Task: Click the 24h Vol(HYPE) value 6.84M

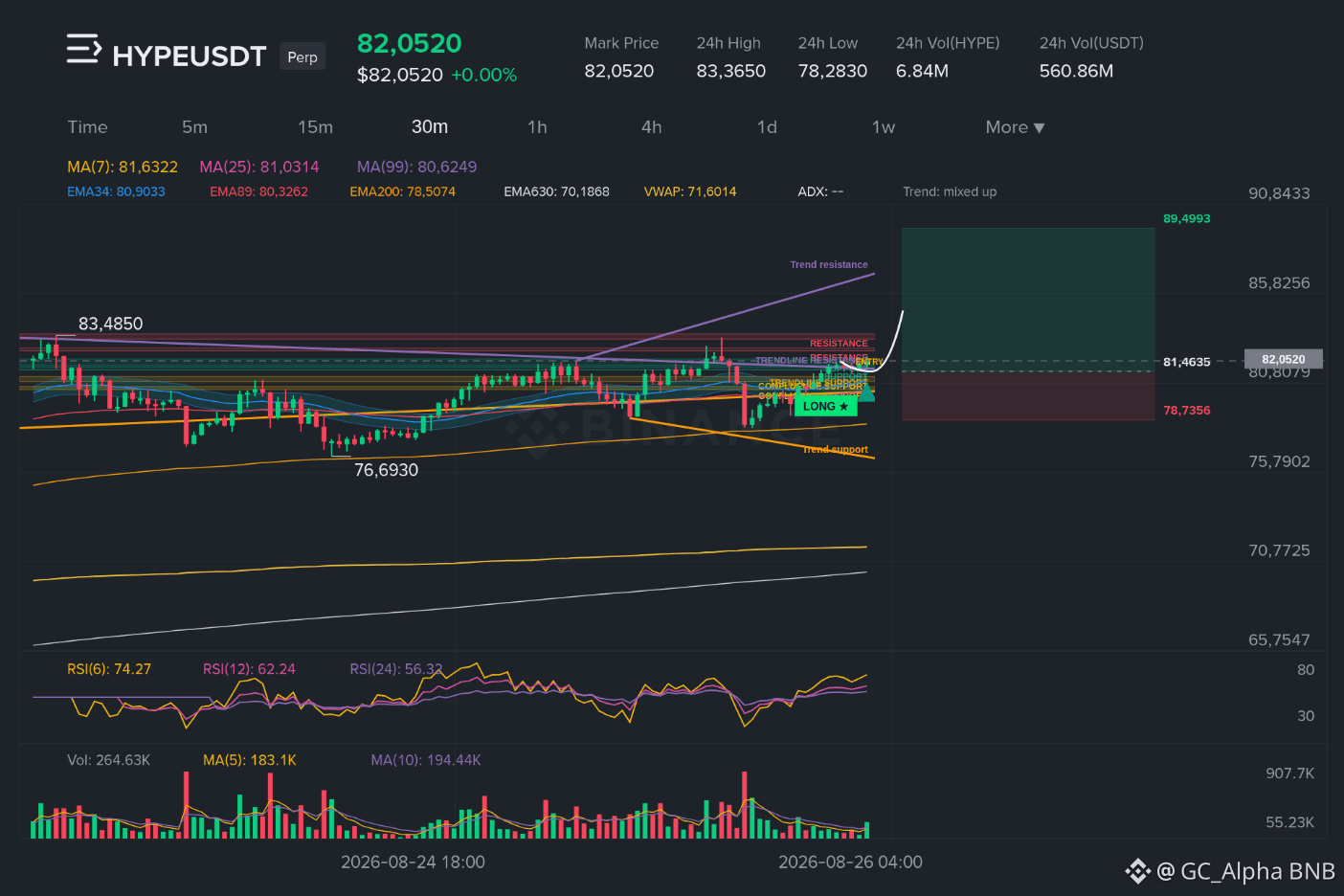Action: (922, 71)
